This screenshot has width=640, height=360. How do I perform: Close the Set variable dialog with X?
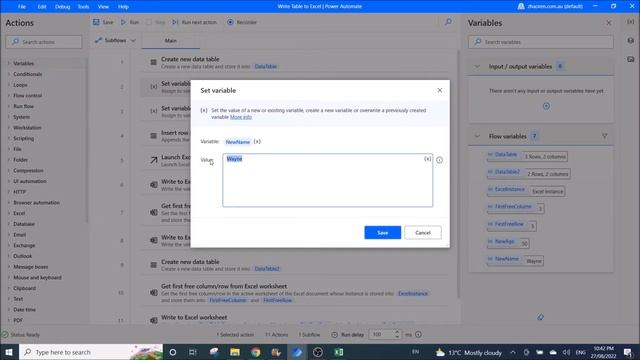(440, 90)
